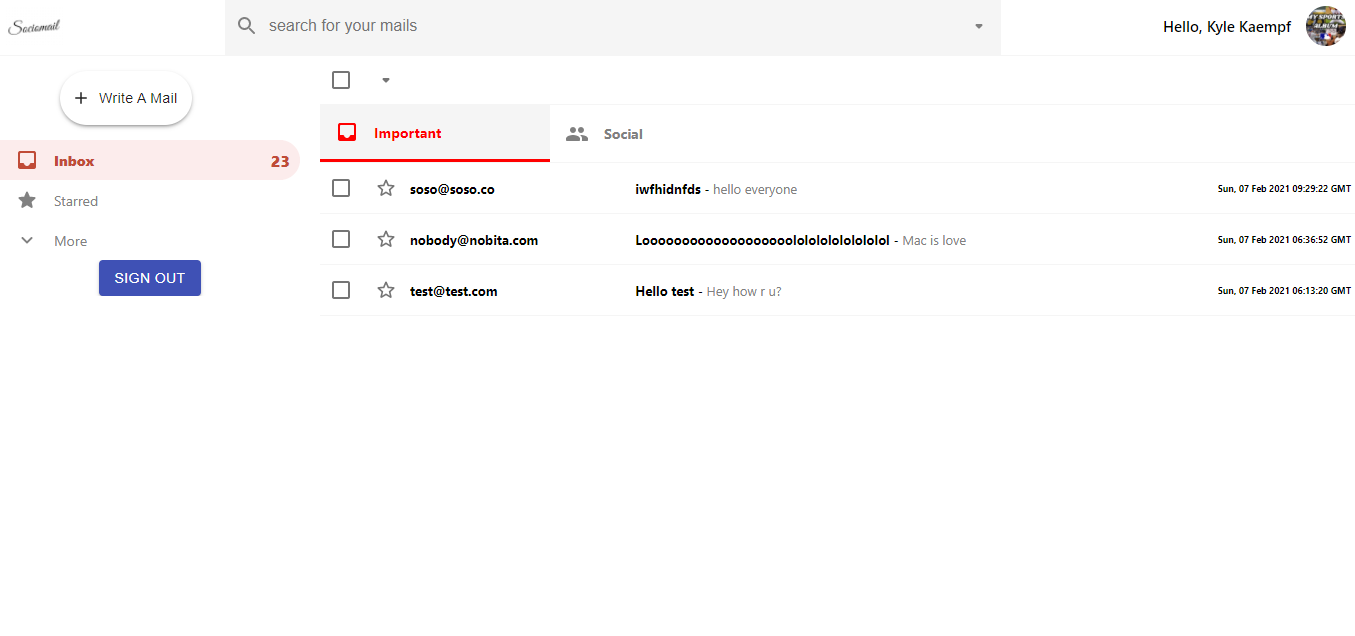Image resolution: width=1355 pixels, height=636 pixels.
Task: Click the Starred star icon in sidebar
Action: coord(27,201)
